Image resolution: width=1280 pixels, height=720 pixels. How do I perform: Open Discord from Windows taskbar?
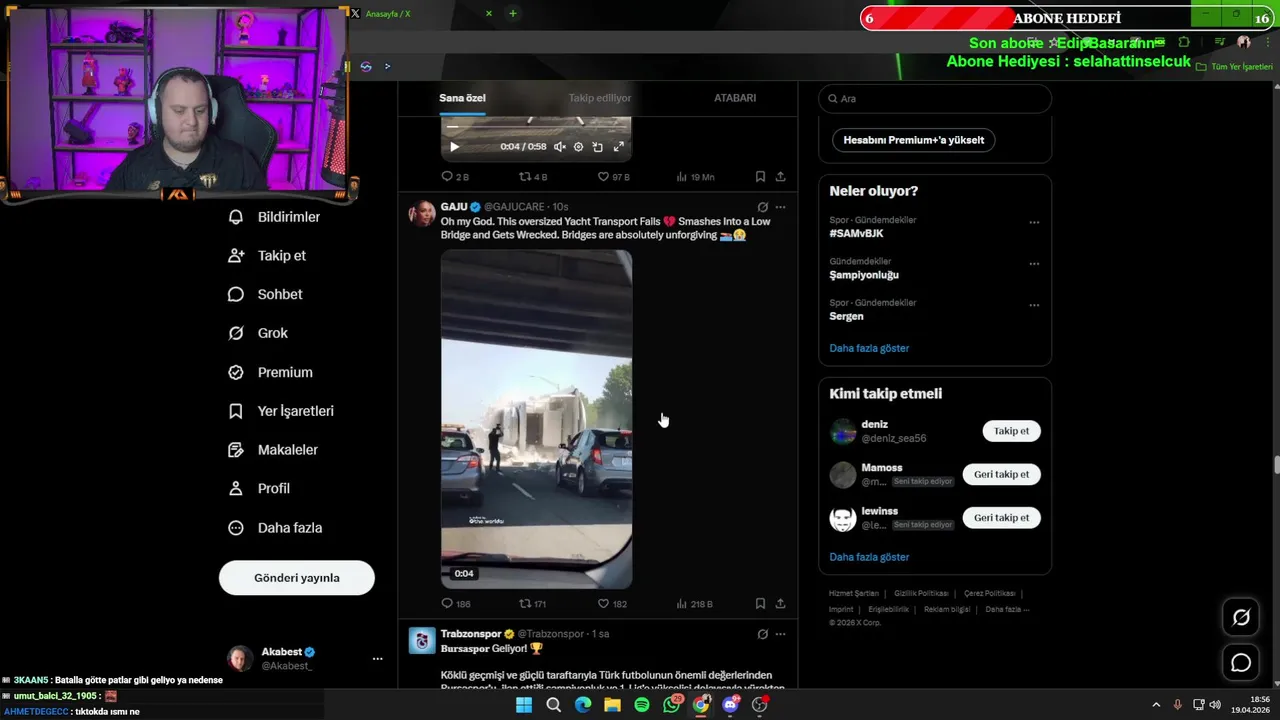pyautogui.click(x=731, y=705)
